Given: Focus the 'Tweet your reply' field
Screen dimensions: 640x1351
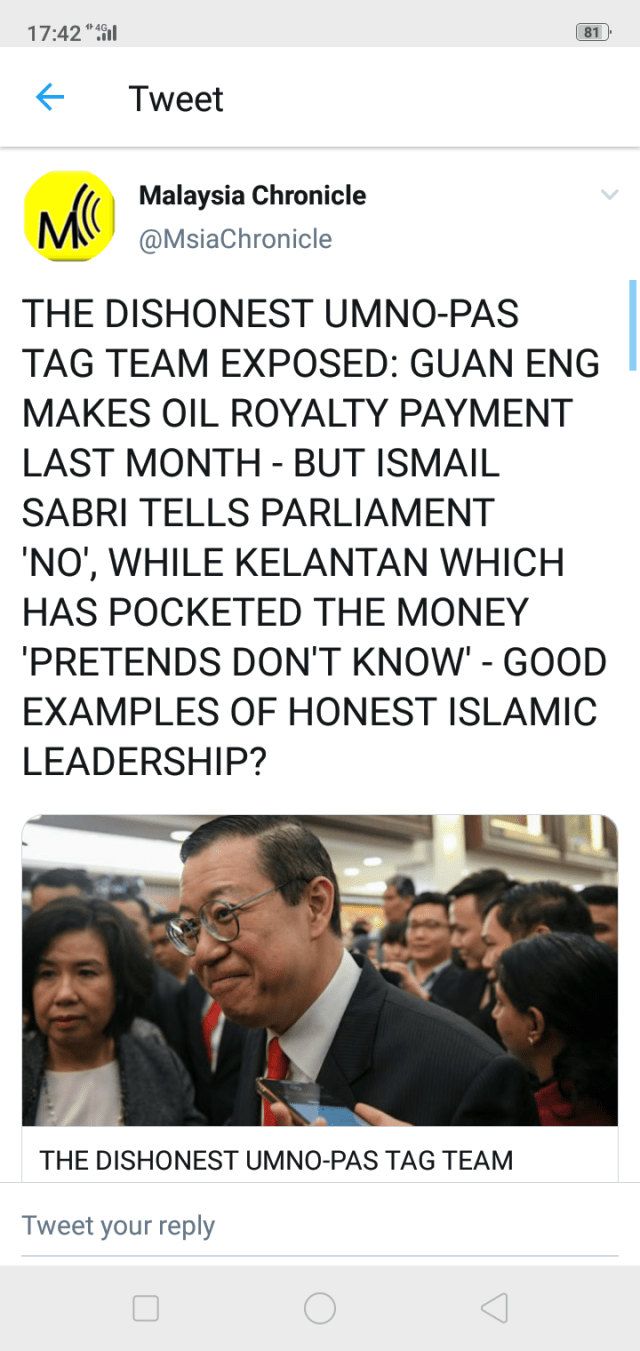Looking at the screenshot, I should pyautogui.click(x=320, y=1226).
